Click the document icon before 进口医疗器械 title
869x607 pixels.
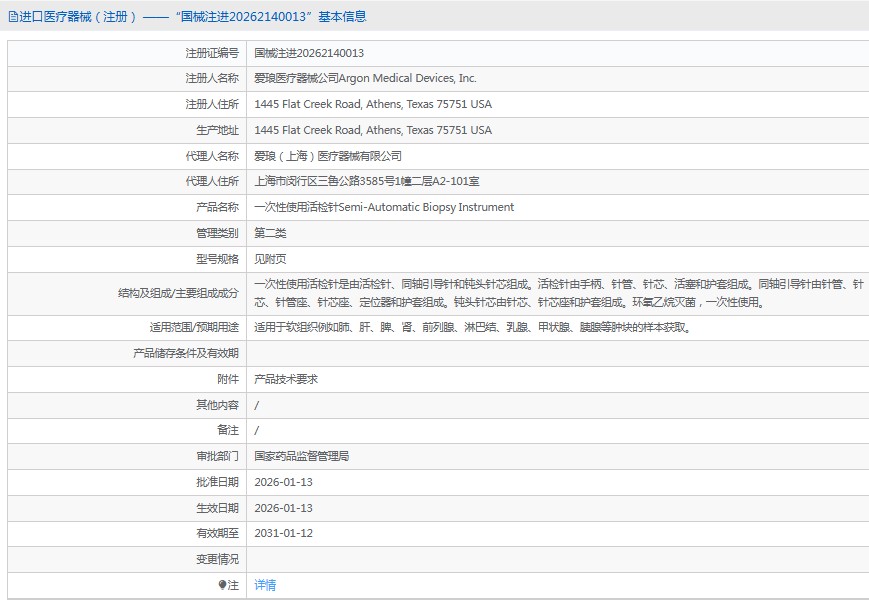tap(13, 17)
